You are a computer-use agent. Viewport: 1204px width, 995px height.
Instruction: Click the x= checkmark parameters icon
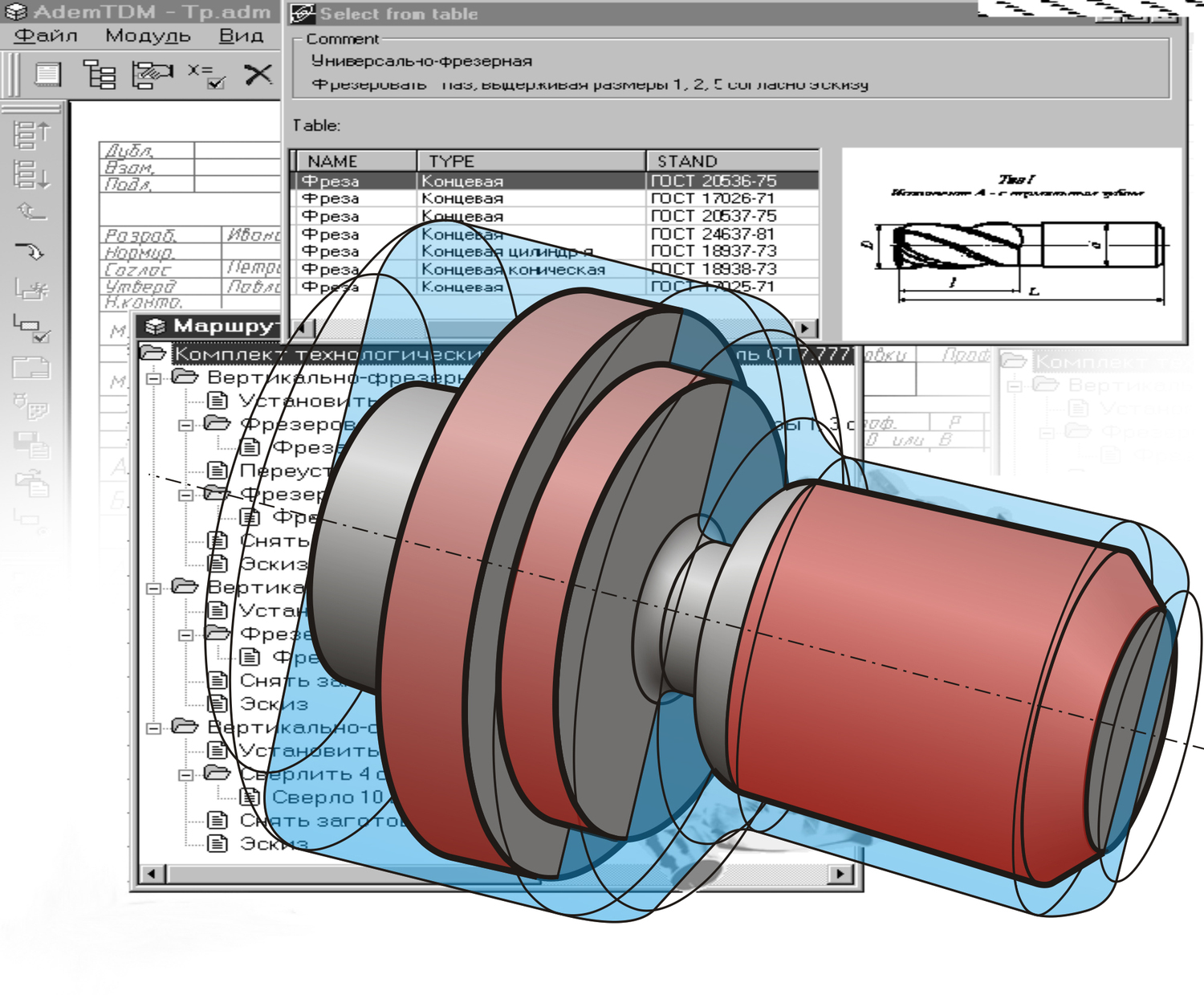click(x=205, y=75)
